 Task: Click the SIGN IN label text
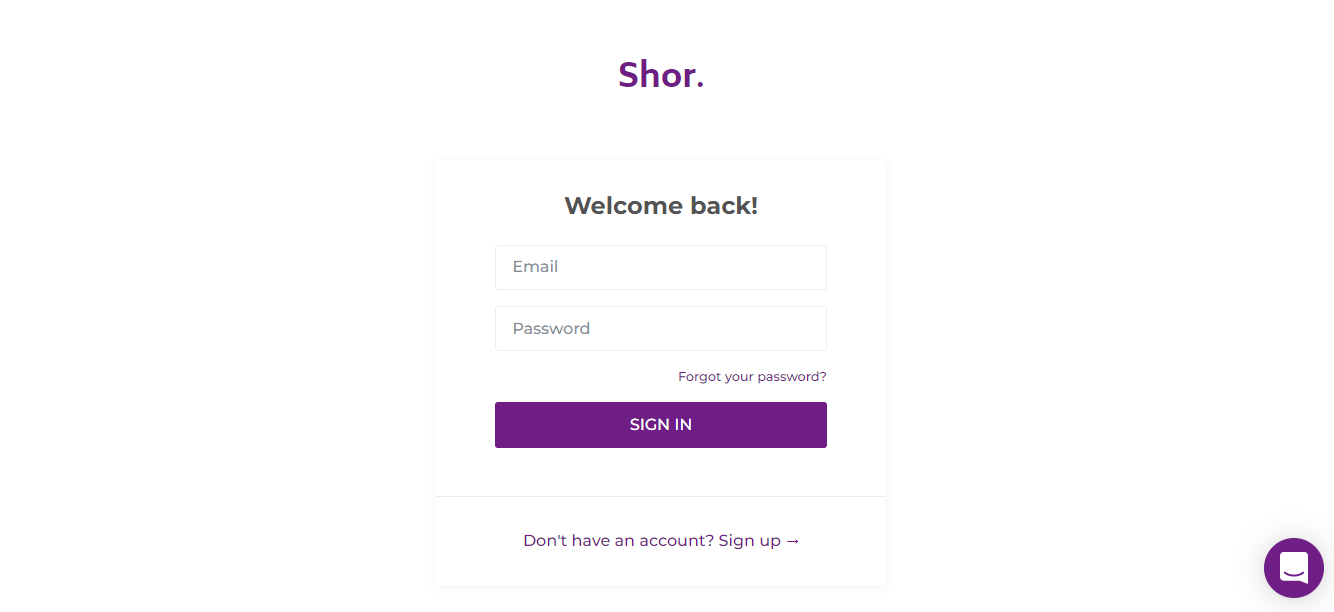(660, 425)
